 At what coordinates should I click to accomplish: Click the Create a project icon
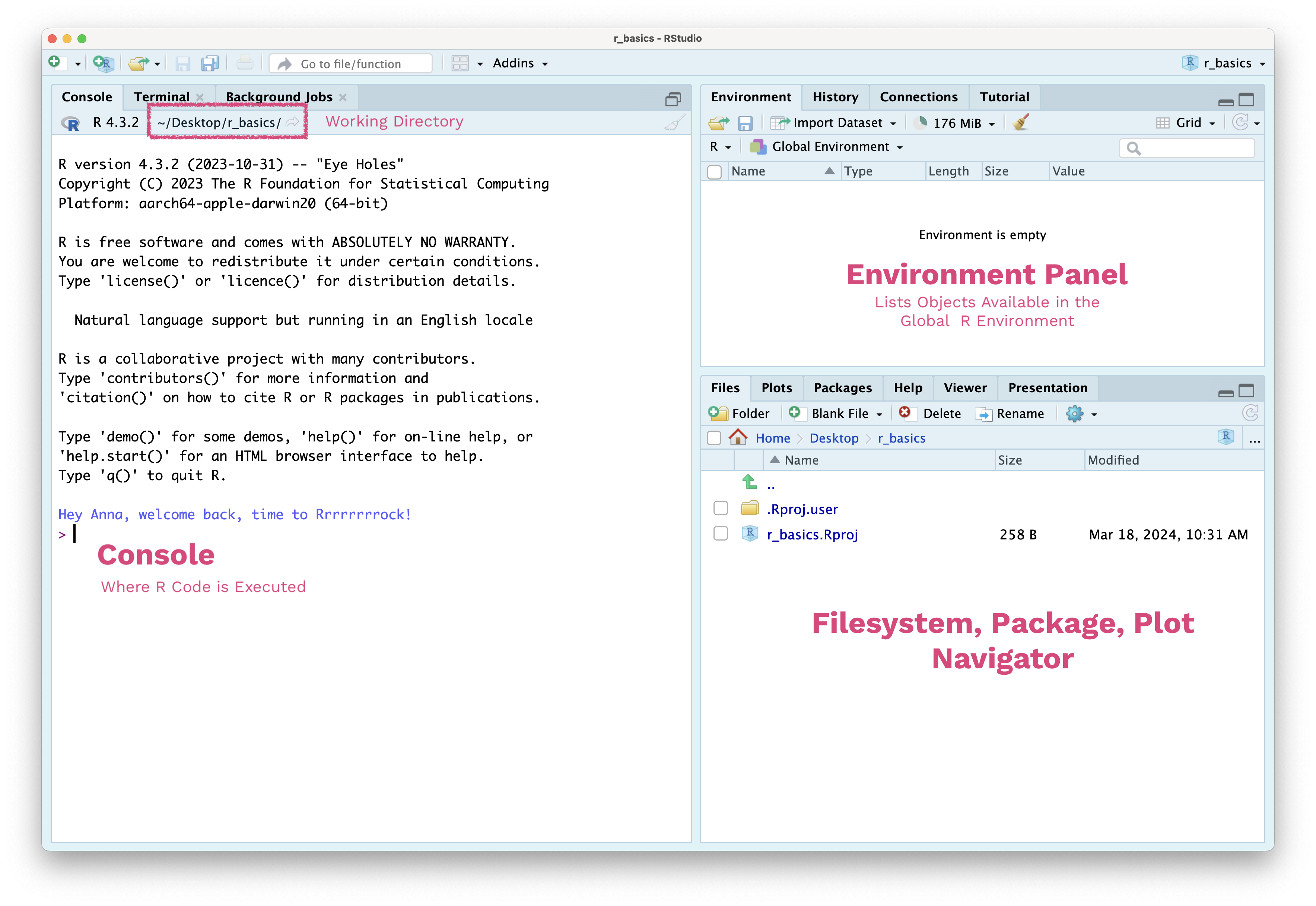103,63
